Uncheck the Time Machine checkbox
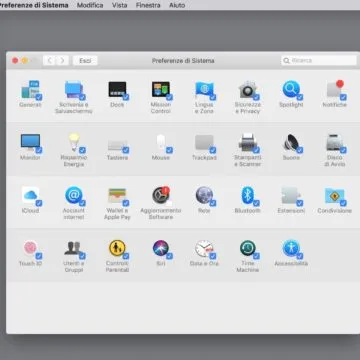360x360 pixels. (256, 256)
